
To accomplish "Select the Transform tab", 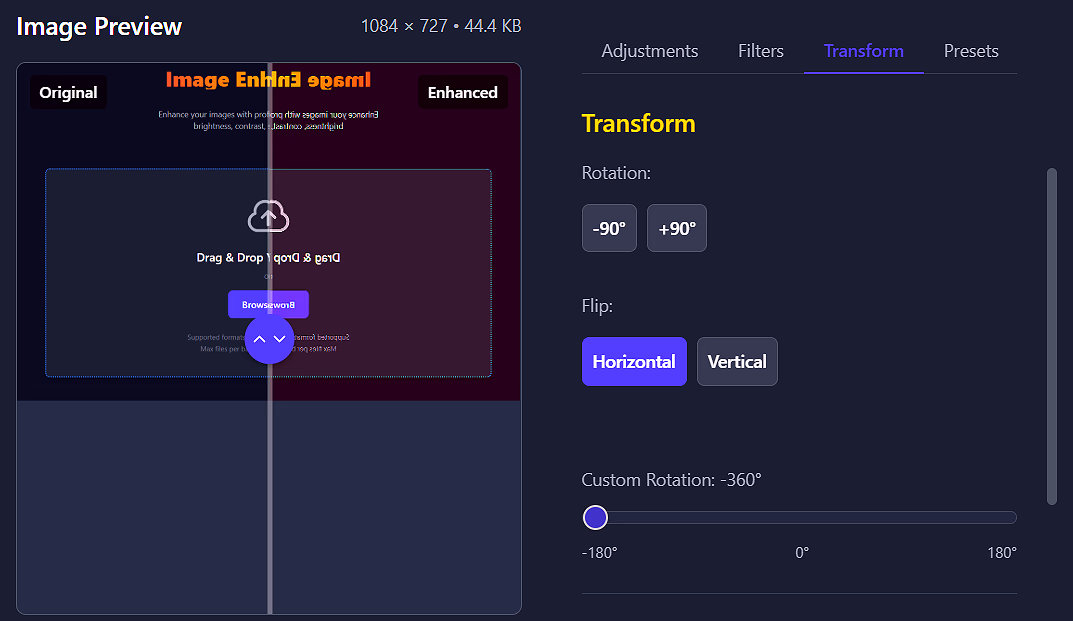I will 862,50.
